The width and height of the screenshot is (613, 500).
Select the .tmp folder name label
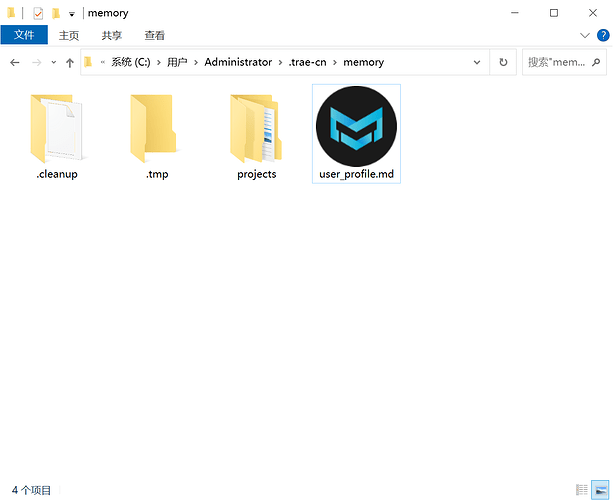(x=157, y=174)
